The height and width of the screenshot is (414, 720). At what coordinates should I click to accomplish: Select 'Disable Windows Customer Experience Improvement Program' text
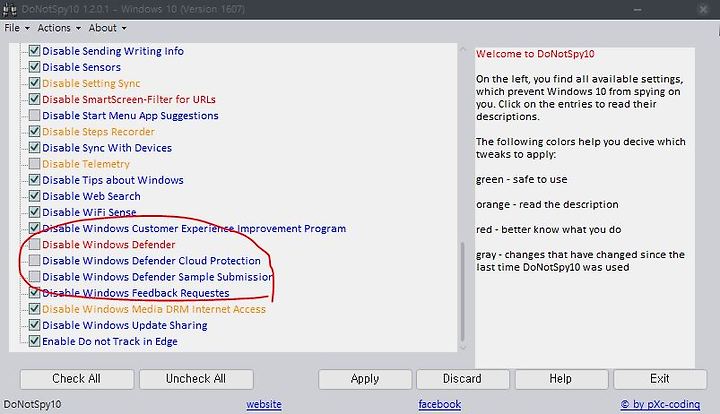[x=194, y=228]
